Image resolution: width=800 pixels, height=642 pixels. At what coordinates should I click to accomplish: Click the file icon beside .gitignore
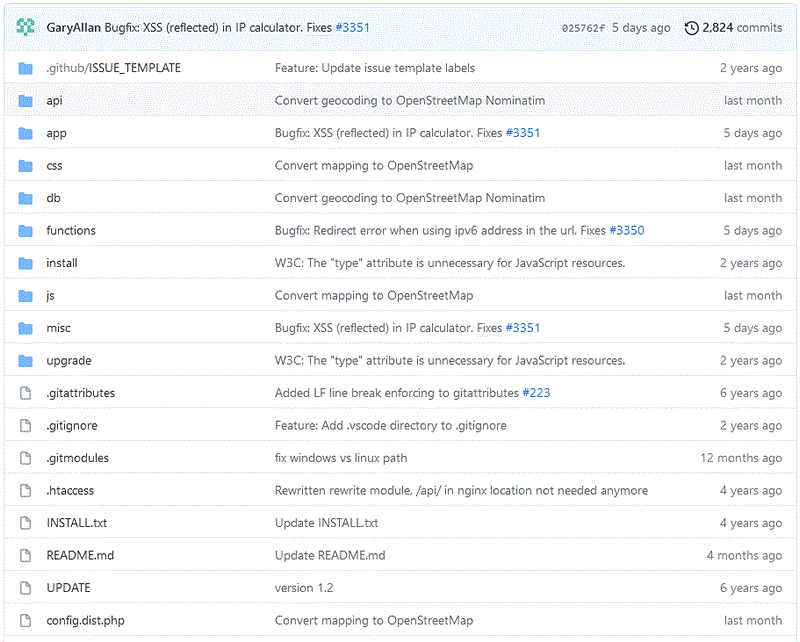[x=26, y=426]
